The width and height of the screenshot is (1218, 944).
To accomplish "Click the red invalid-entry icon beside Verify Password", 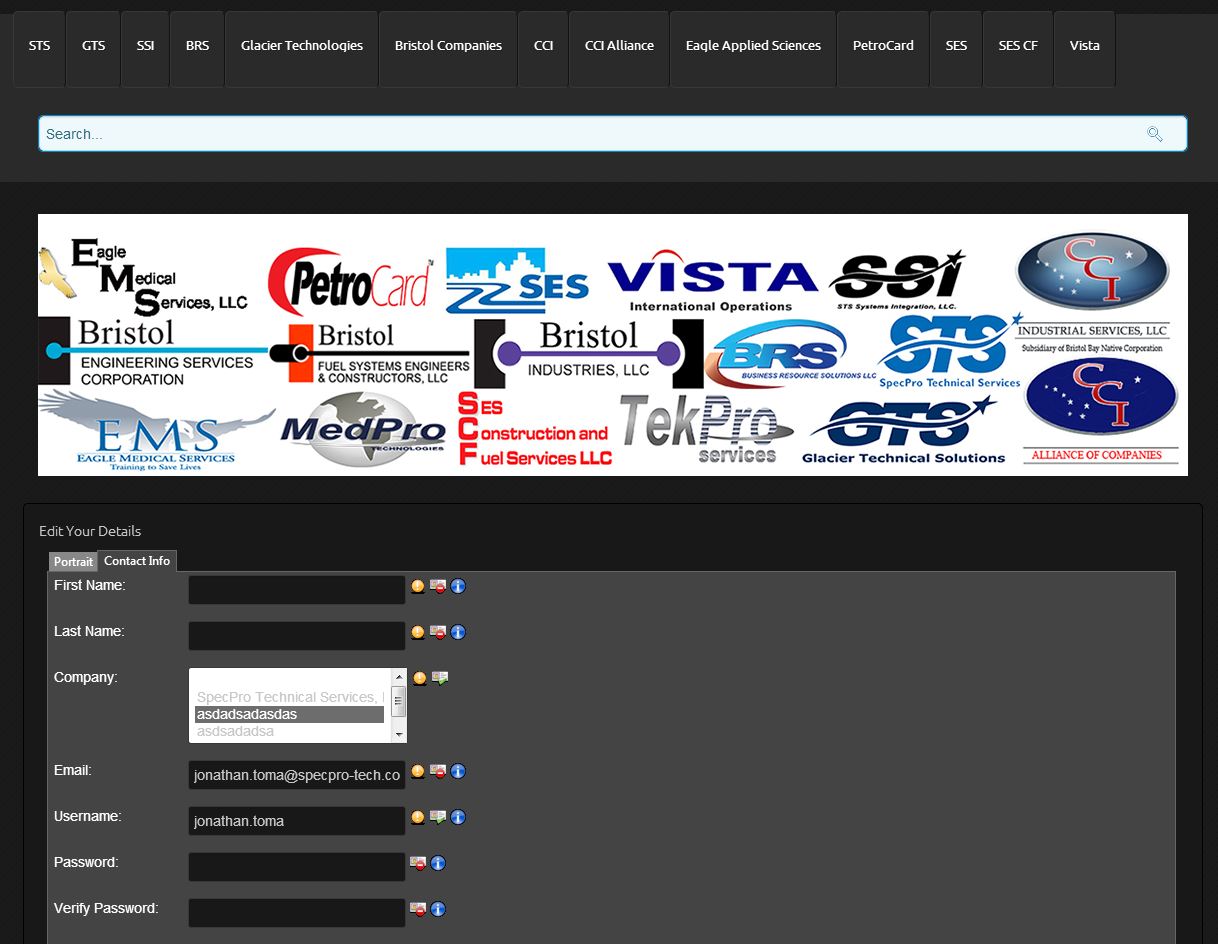I will (418, 909).
